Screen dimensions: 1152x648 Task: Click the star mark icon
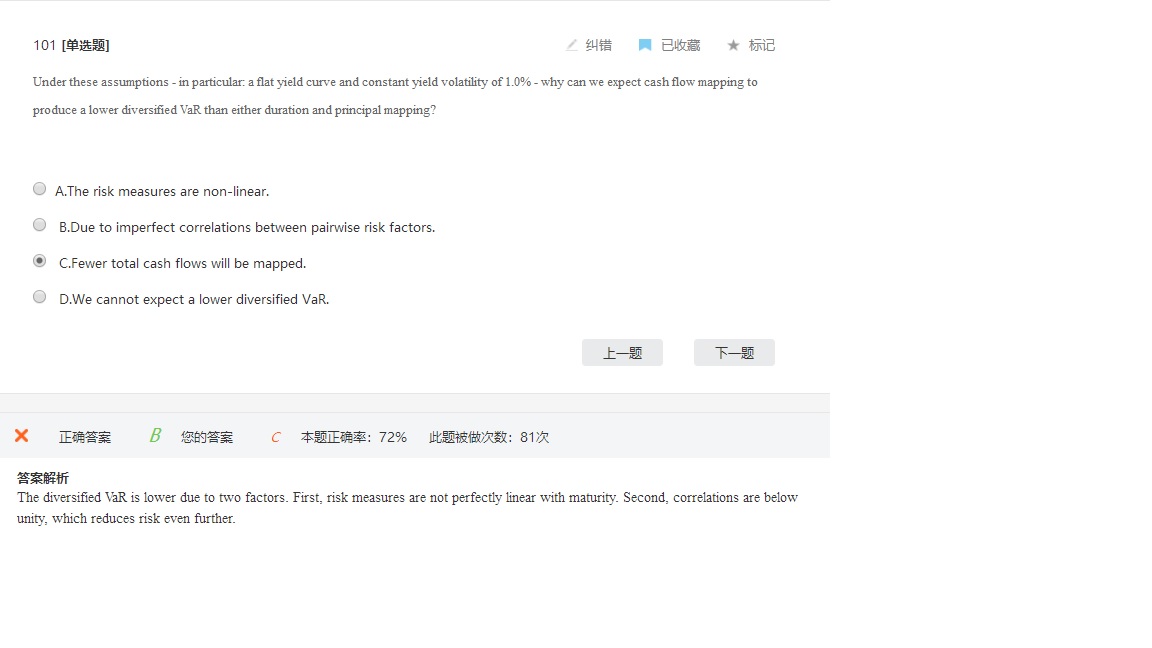(733, 45)
